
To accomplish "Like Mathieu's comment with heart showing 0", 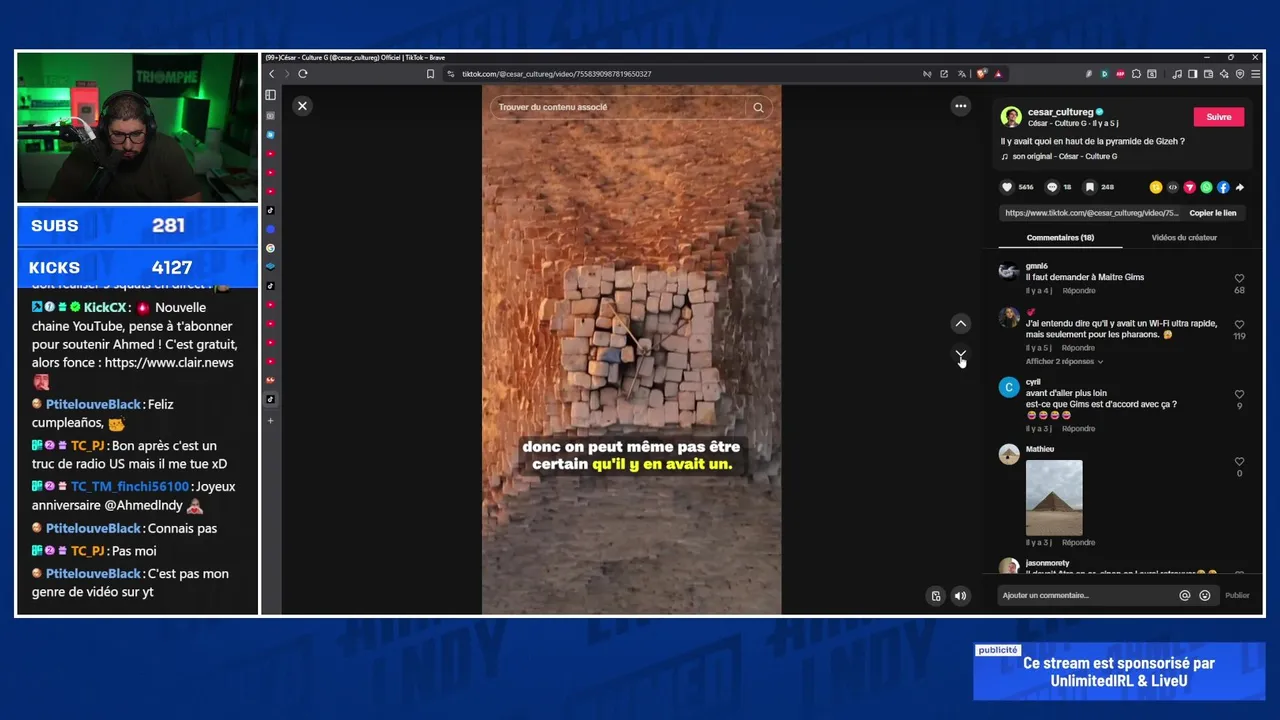I will coord(1239,462).
